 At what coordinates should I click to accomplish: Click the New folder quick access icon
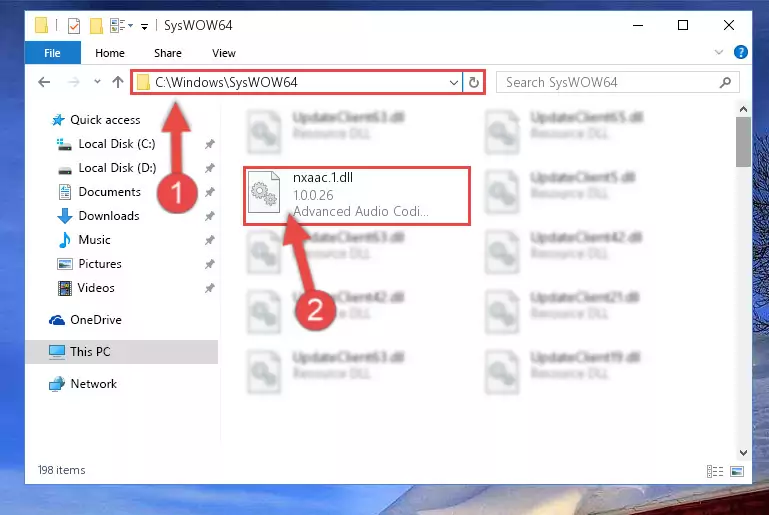tap(96, 26)
